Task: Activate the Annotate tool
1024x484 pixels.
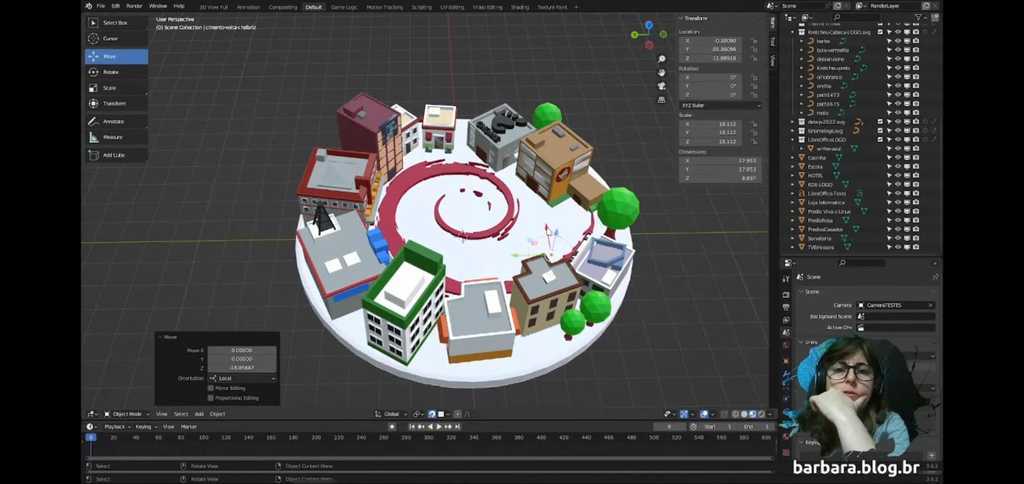Action: (116, 121)
